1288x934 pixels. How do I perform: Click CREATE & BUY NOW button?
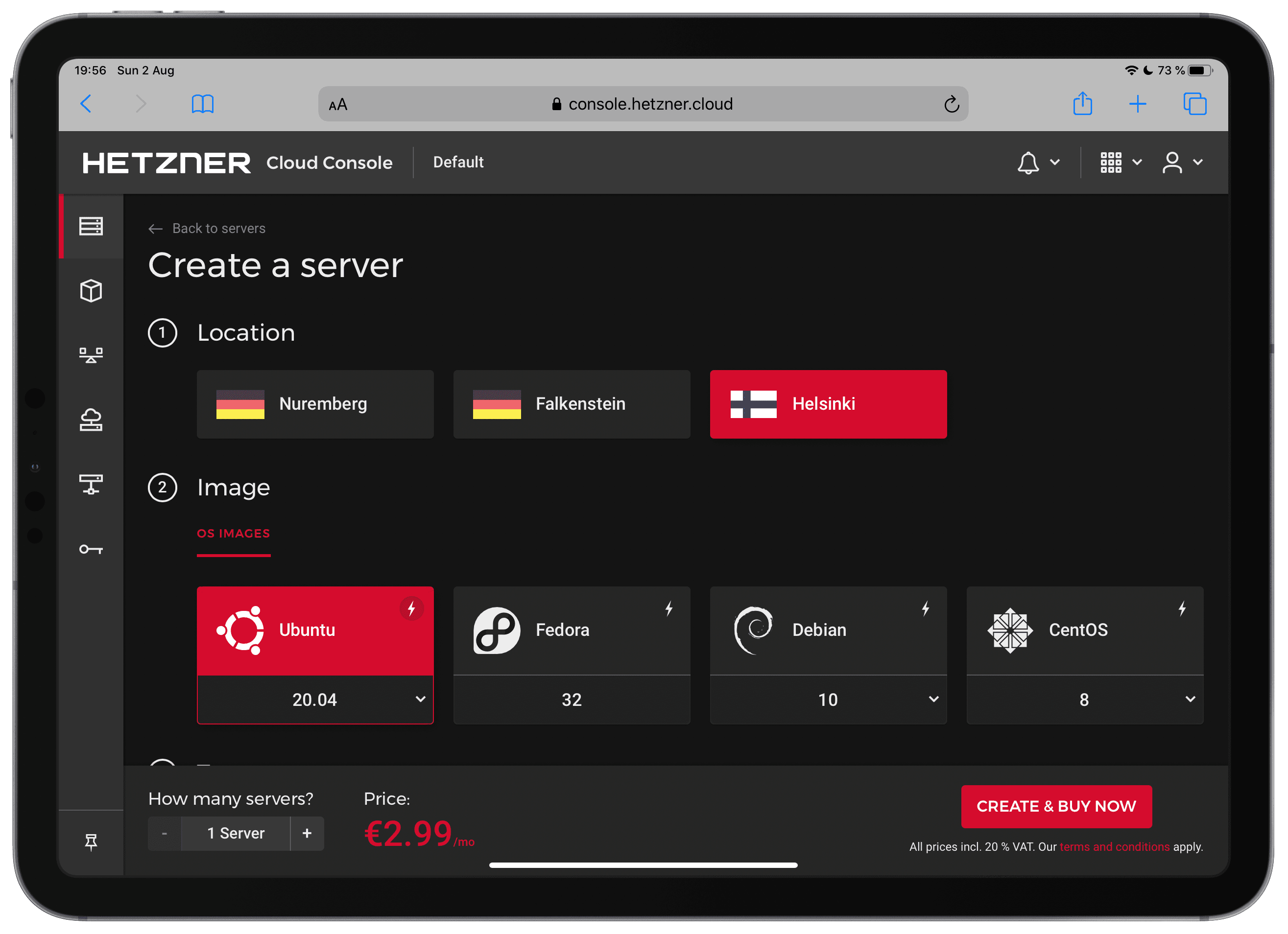(x=1056, y=806)
